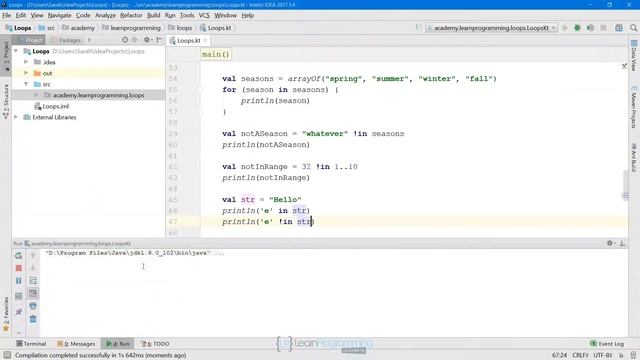Open the Analyze menu
Image resolution: width=640 pixels, height=360 pixels.
[105, 15]
